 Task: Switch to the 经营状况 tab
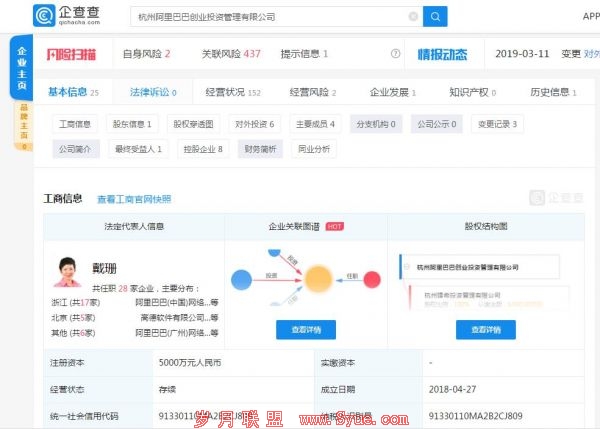(233, 92)
